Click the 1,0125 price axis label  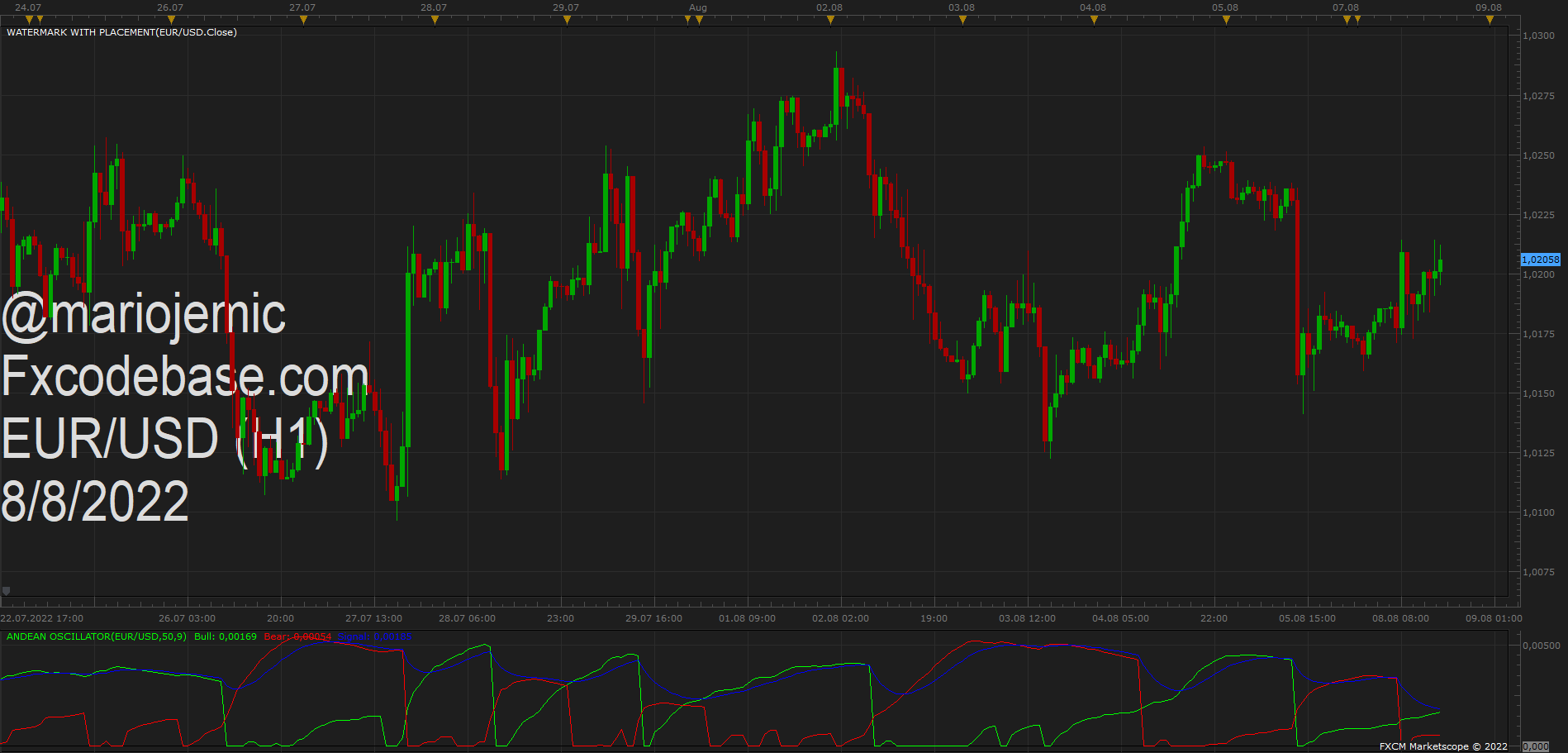point(1539,453)
